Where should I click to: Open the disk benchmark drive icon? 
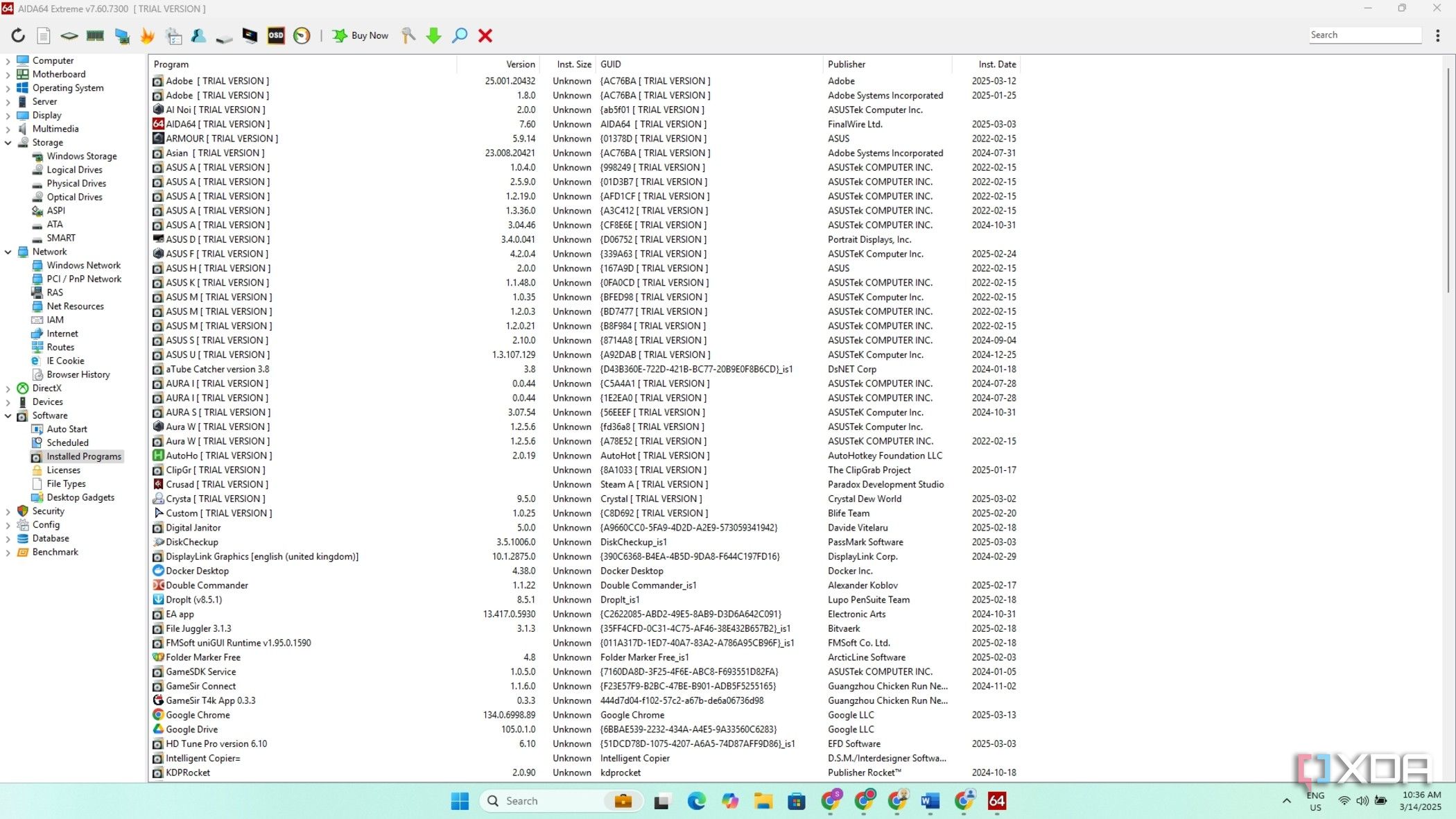point(224,37)
